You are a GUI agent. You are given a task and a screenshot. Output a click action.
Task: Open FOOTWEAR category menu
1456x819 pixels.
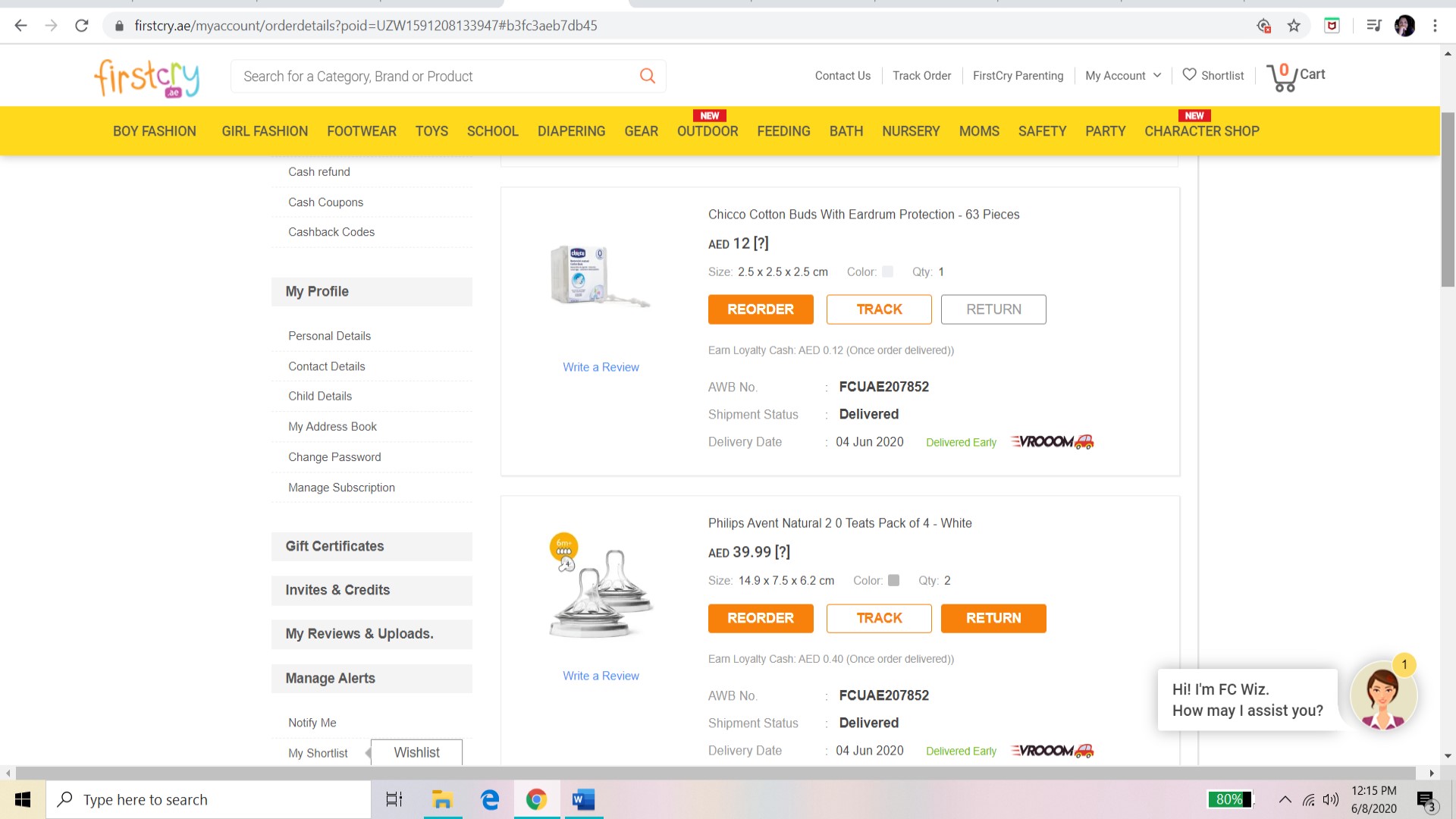[362, 131]
